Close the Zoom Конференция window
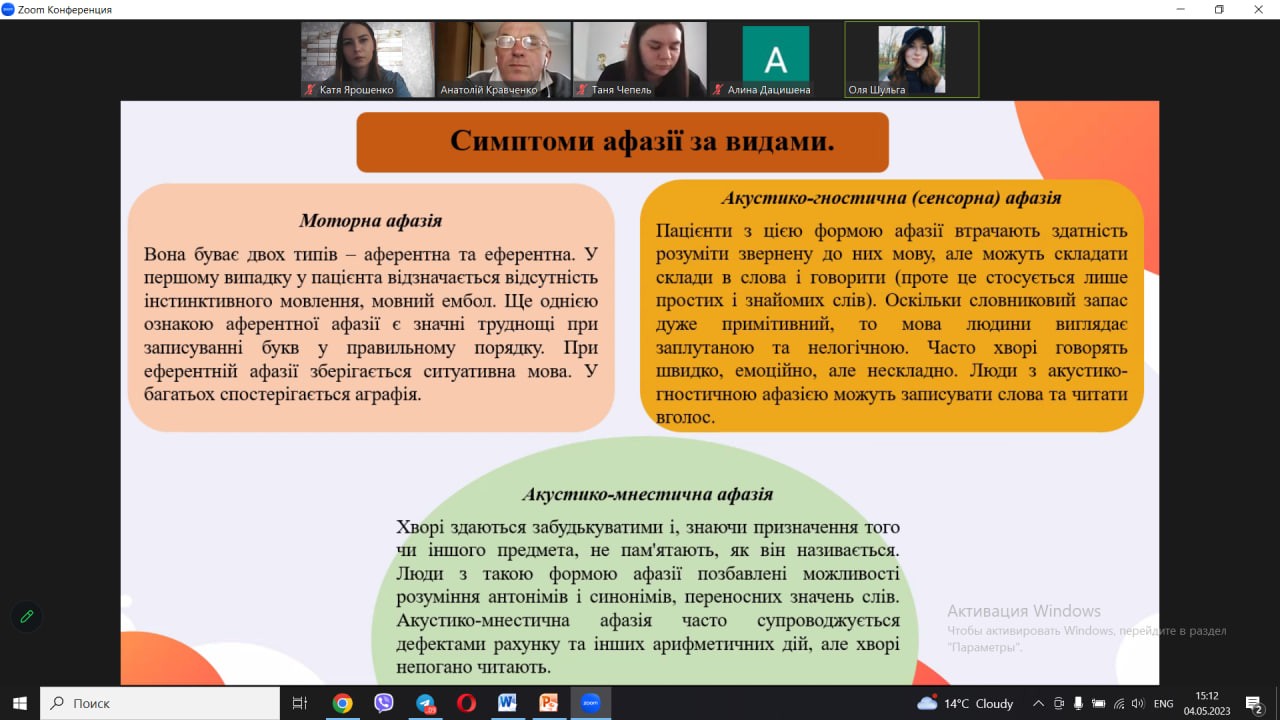Viewport: 1280px width, 720px height. pos(1258,9)
